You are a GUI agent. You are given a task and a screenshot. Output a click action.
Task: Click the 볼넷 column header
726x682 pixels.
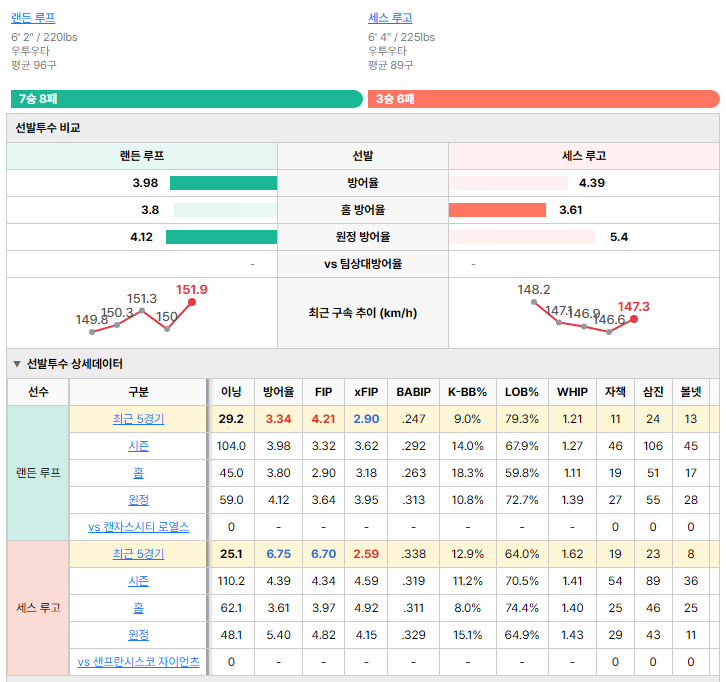pyautogui.click(x=691, y=392)
